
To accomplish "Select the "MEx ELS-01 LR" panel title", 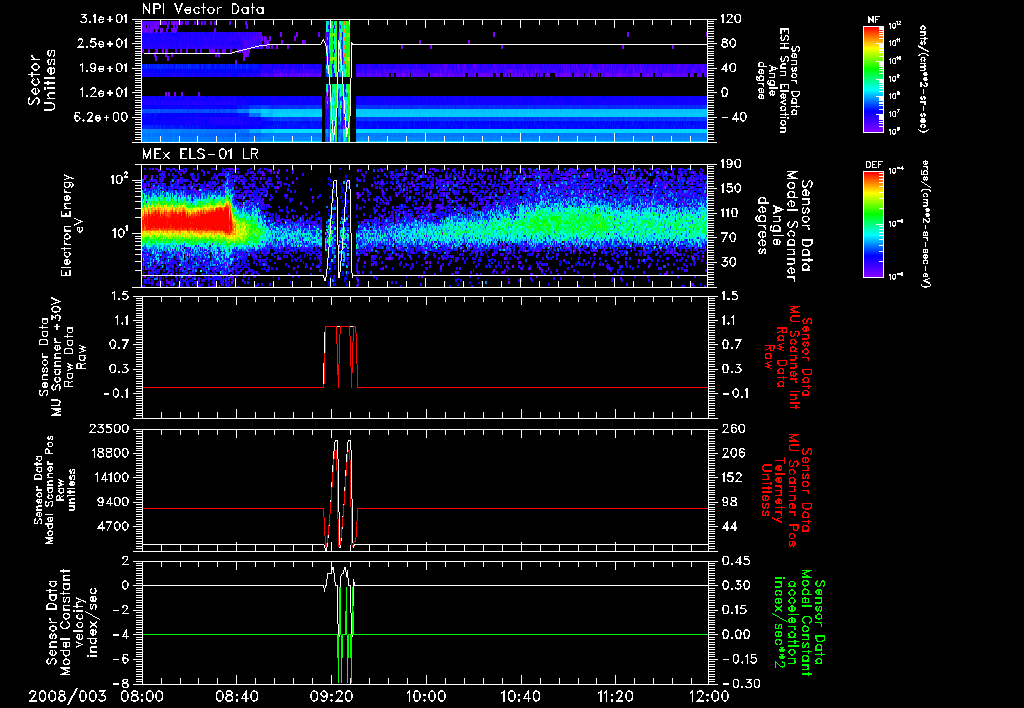I will [200, 155].
